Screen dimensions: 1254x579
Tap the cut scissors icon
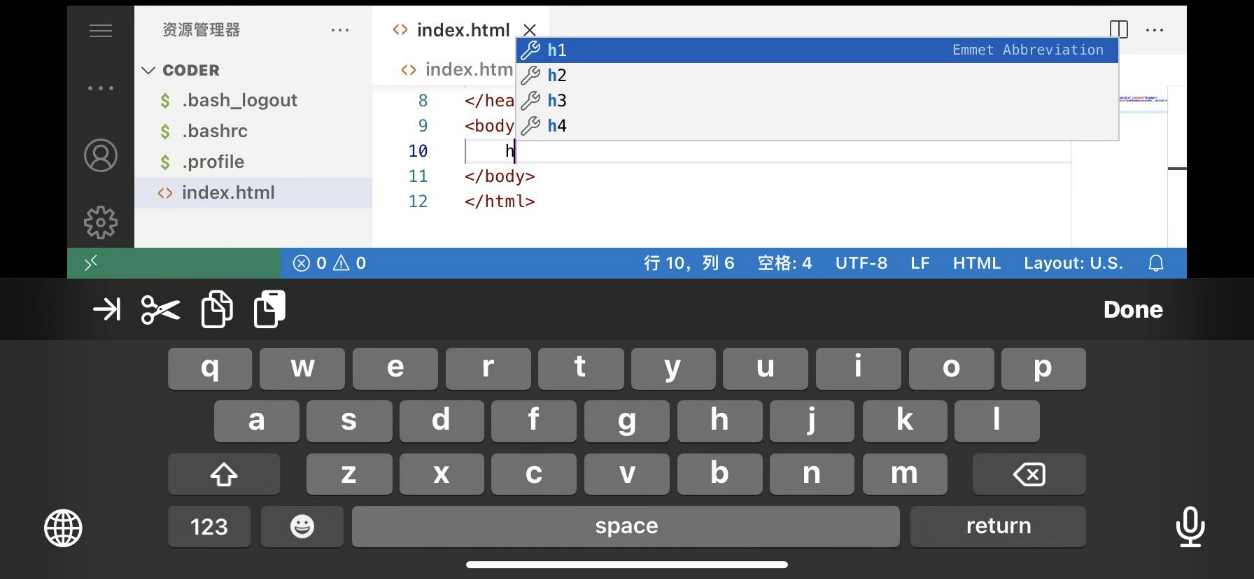[160, 310]
